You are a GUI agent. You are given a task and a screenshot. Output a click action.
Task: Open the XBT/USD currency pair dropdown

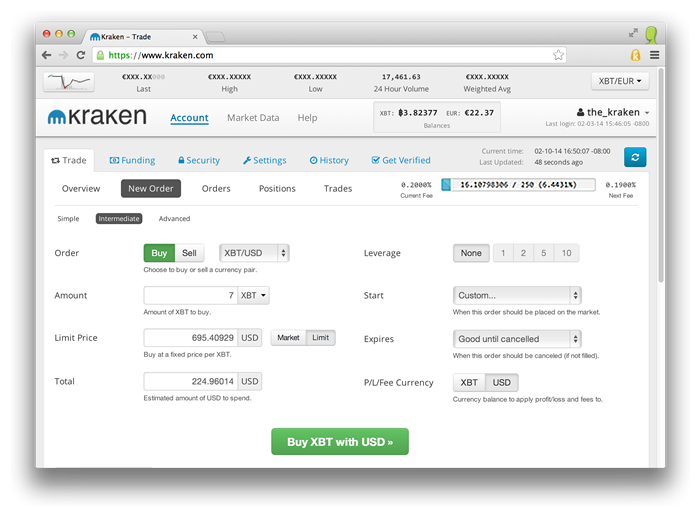click(254, 253)
